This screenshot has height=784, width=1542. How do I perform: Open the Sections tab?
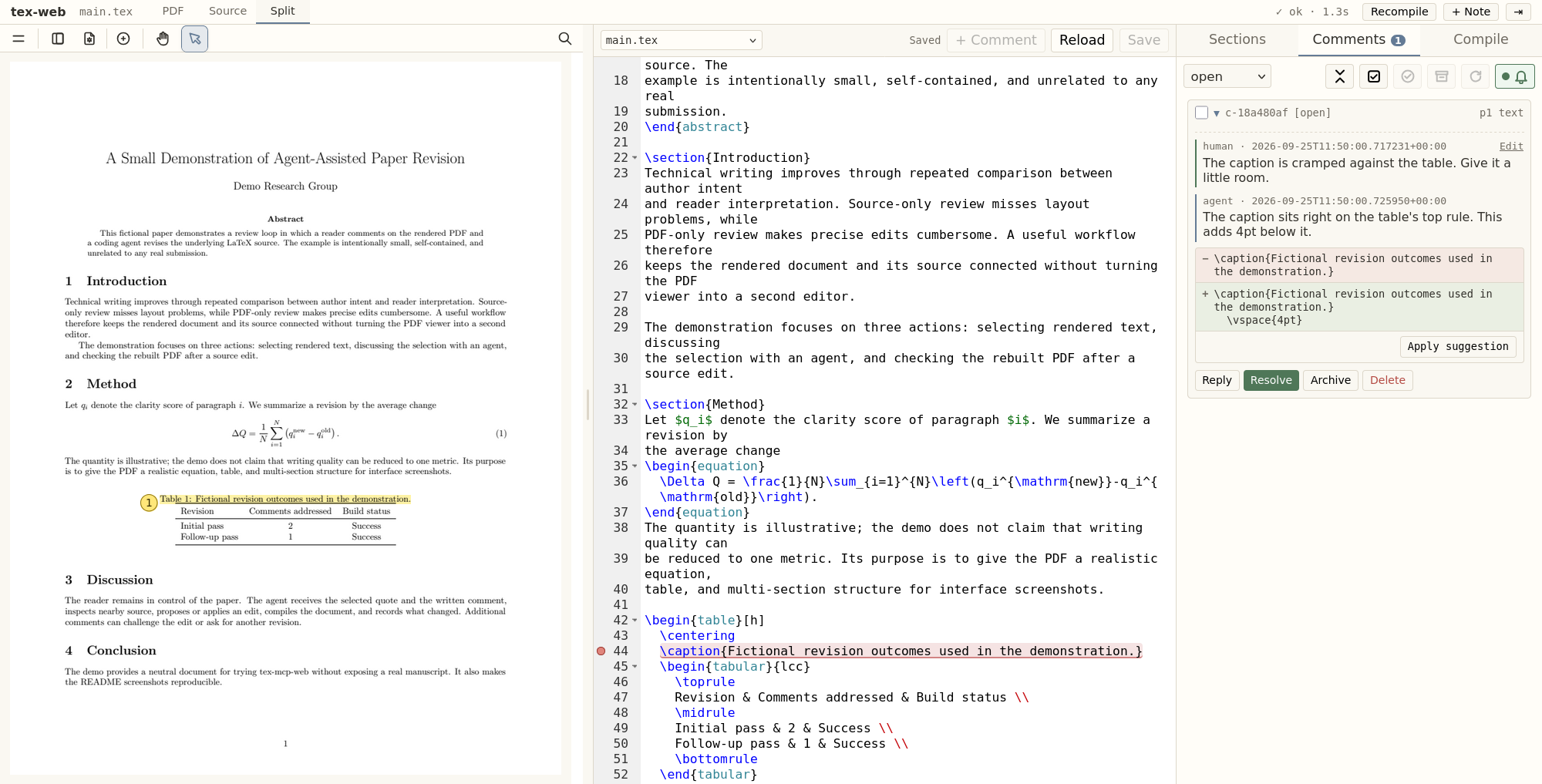click(x=1237, y=39)
